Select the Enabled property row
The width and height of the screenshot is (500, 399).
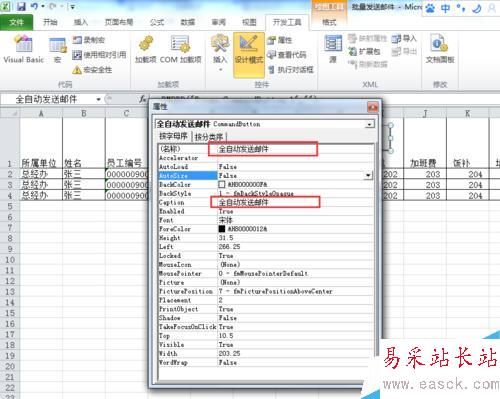[x=266, y=211]
